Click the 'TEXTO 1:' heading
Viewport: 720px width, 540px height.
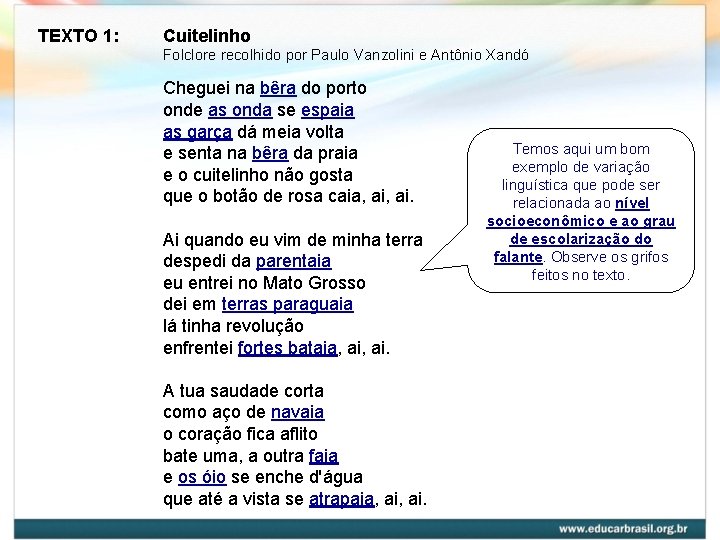tap(79, 36)
